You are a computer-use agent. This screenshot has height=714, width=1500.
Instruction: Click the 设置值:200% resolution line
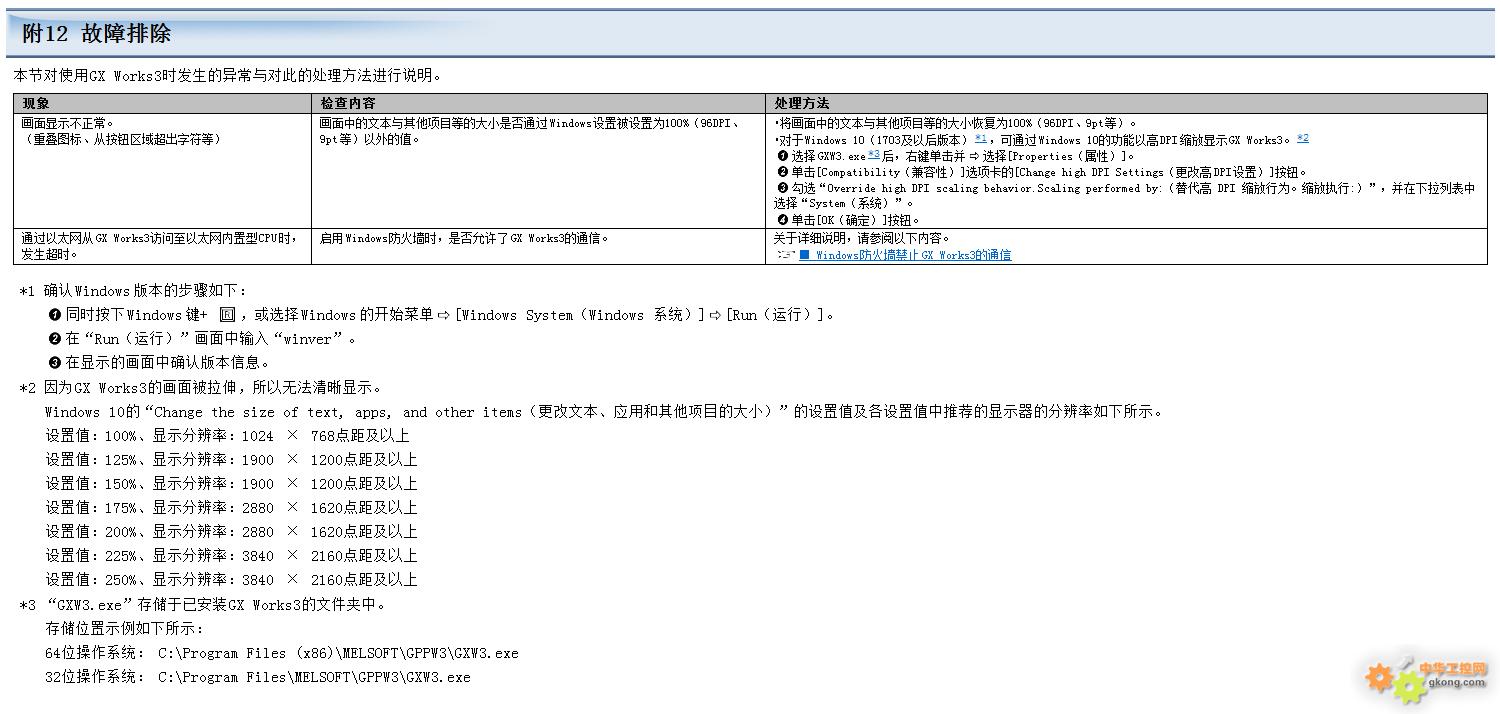point(231,532)
